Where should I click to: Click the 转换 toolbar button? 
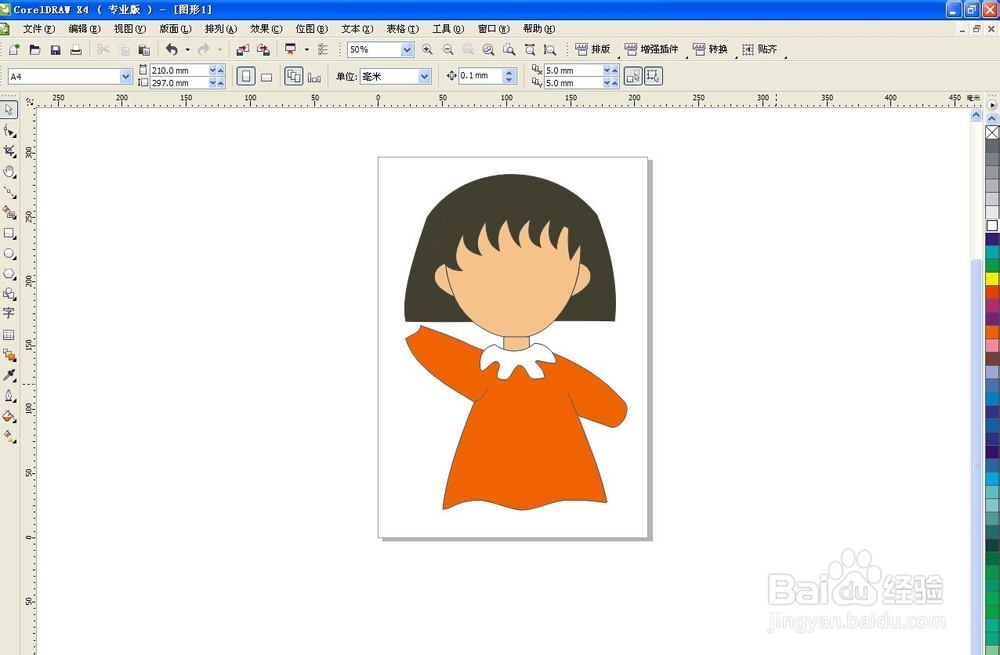click(x=710, y=49)
